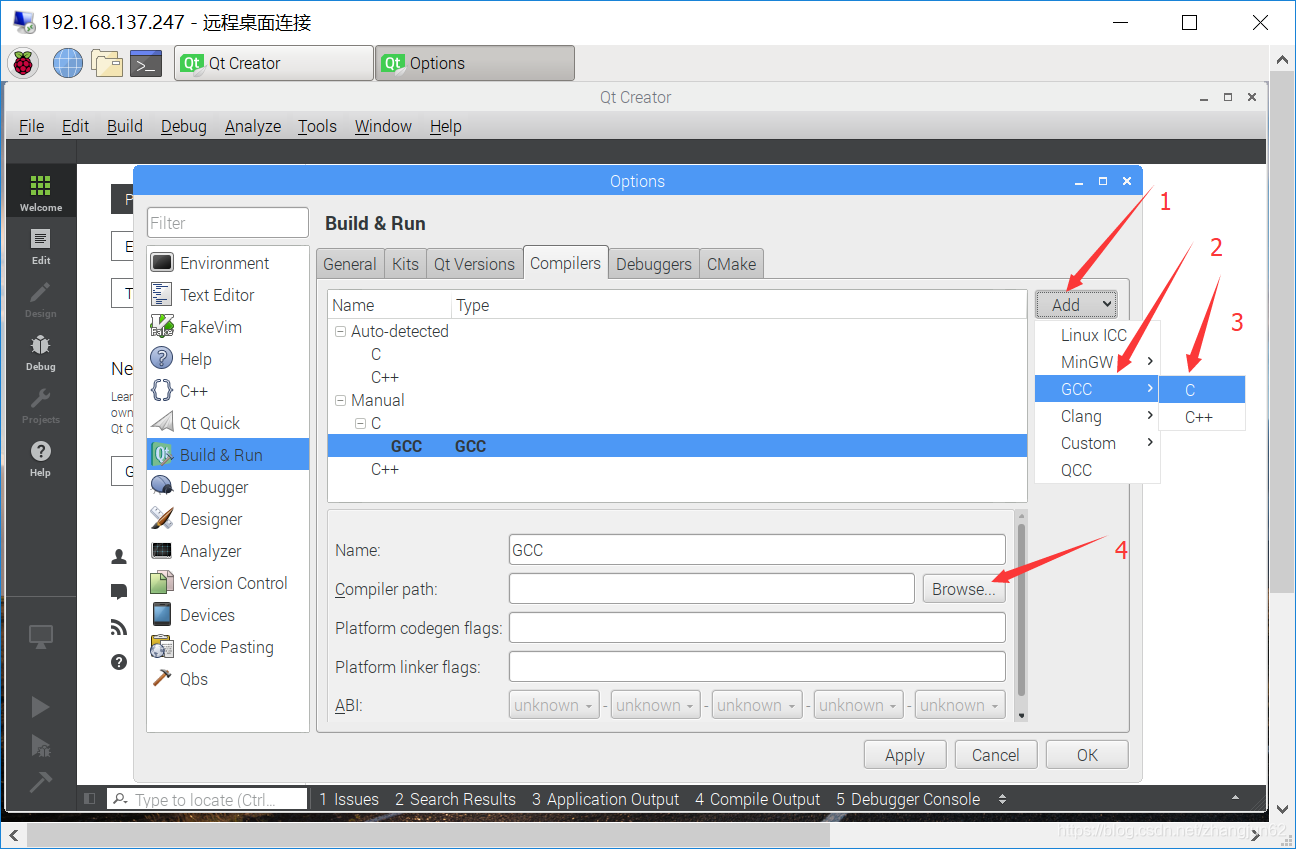The width and height of the screenshot is (1296, 849).
Task: Switch to the Debuggers tab
Action: (x=653, y=264)
